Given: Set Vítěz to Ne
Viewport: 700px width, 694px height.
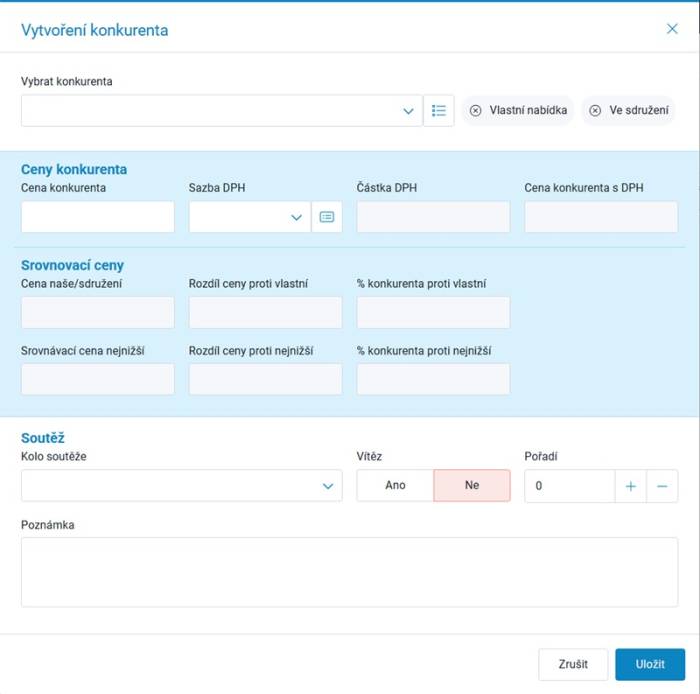Looking at the screenshot, I should [x=472, y=485].
